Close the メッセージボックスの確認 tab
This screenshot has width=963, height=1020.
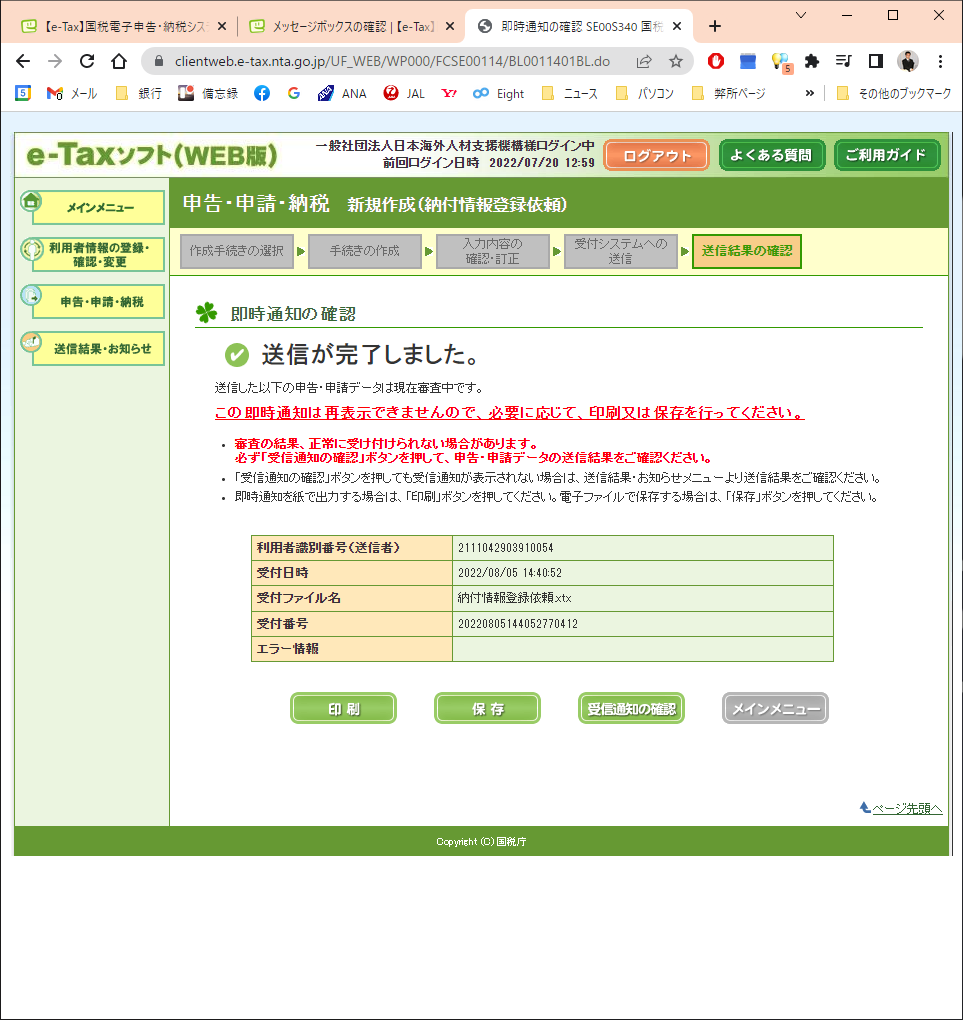[x=450, y=26]
